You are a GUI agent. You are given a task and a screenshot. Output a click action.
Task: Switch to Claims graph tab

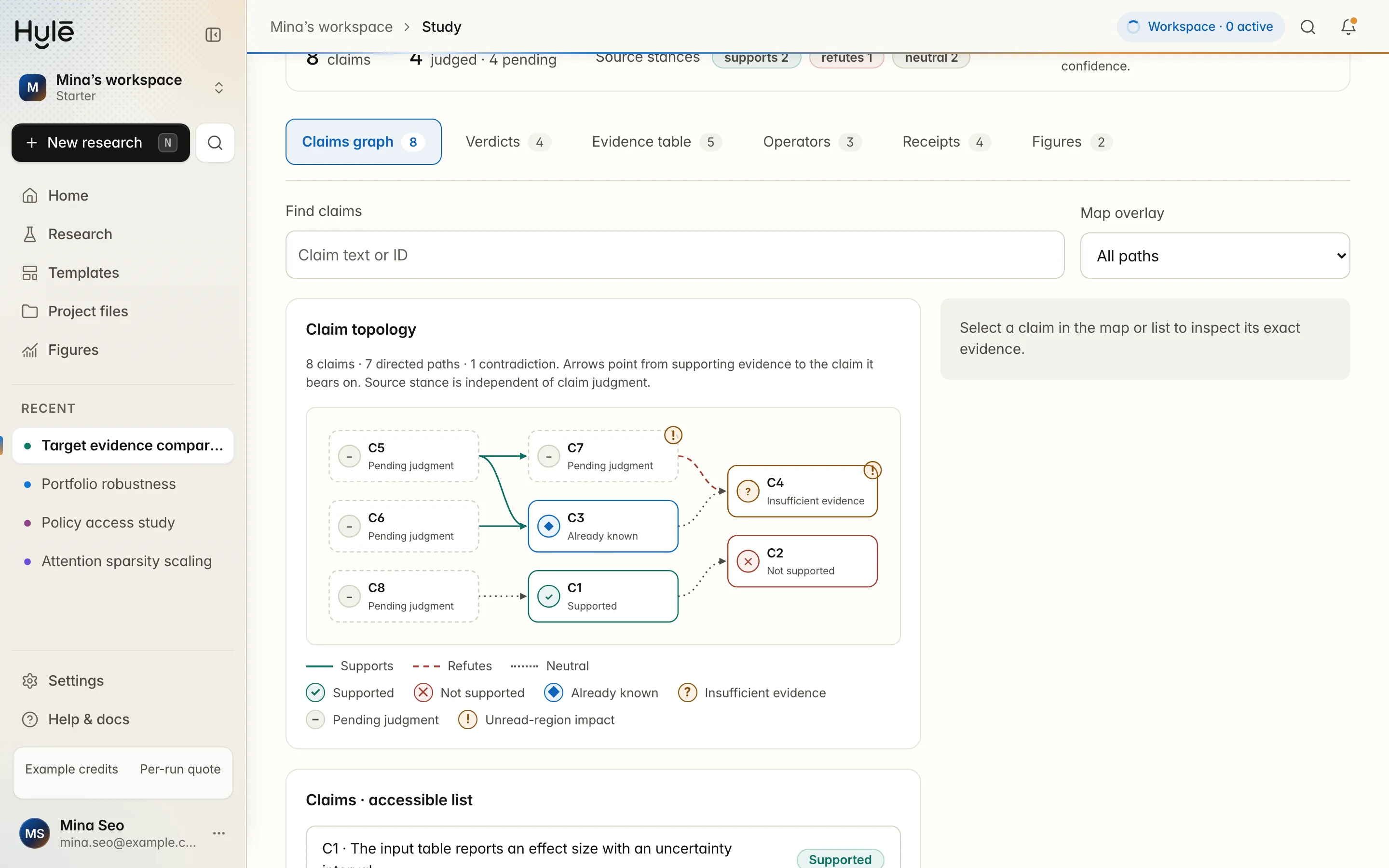tap(363, 142)
